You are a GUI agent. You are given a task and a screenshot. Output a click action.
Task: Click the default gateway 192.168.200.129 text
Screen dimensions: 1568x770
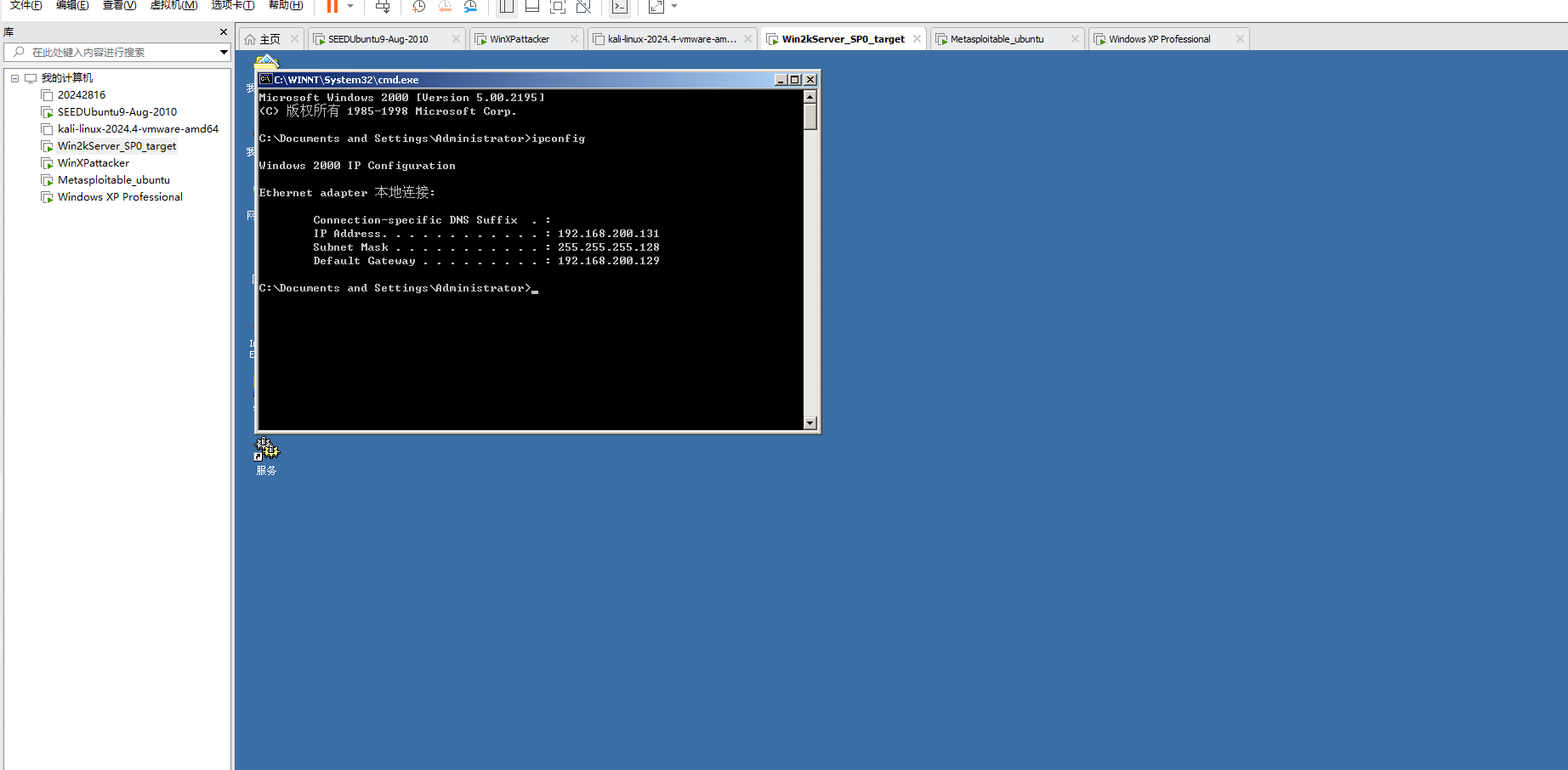point(609,261)
